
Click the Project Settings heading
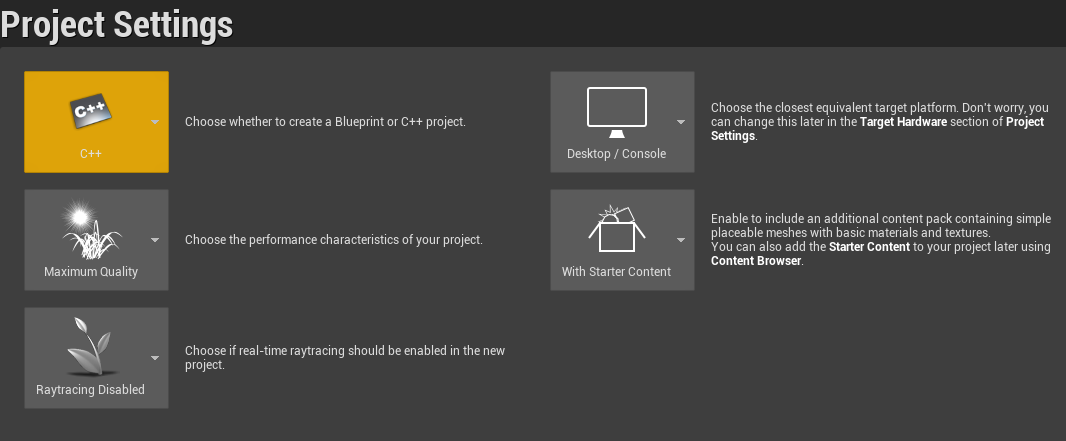point(118,24)
